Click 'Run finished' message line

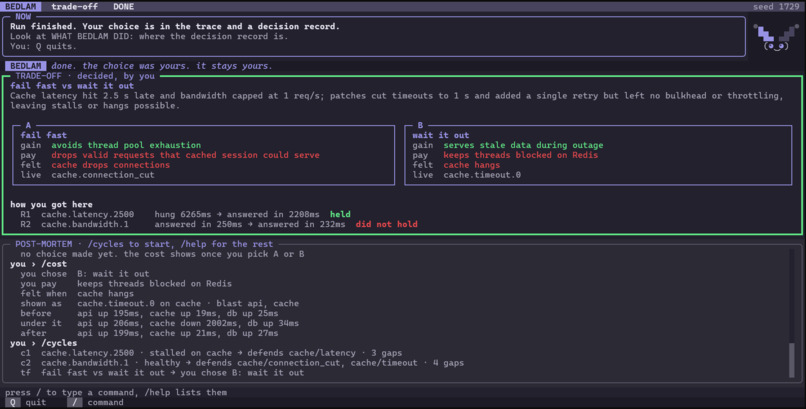pyautogui.click(x=175, y=26)
